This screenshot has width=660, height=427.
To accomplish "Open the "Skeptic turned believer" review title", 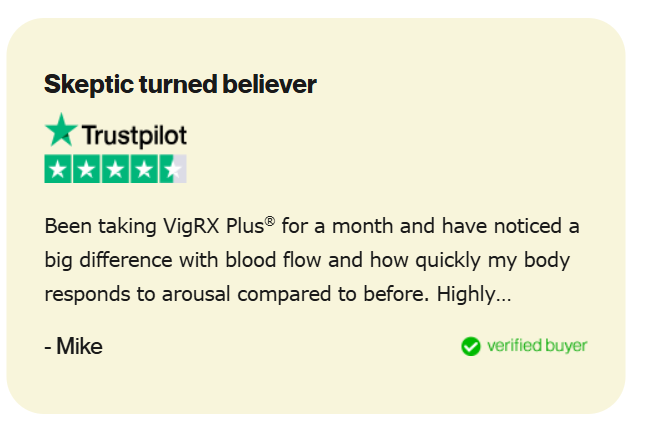I will point(180,85).
